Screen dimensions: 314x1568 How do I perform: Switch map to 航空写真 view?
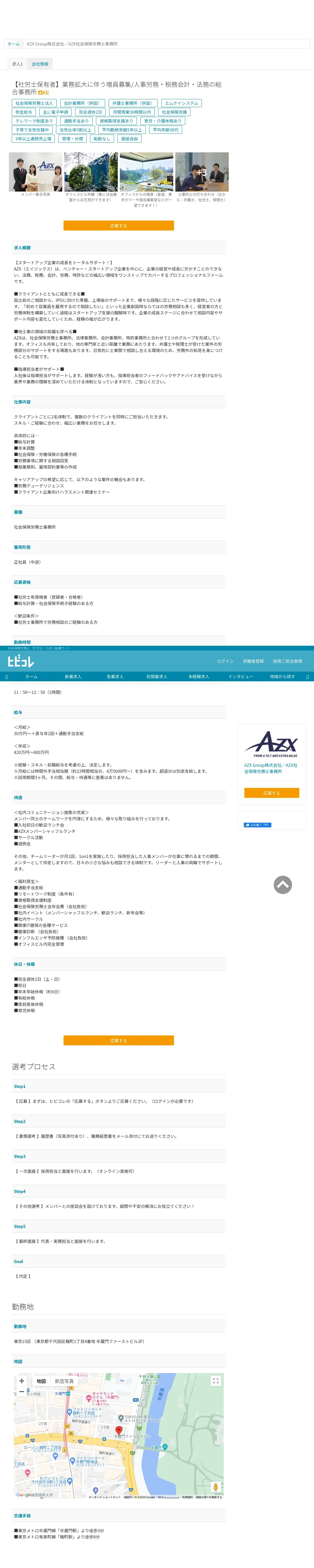(64, 1381)
